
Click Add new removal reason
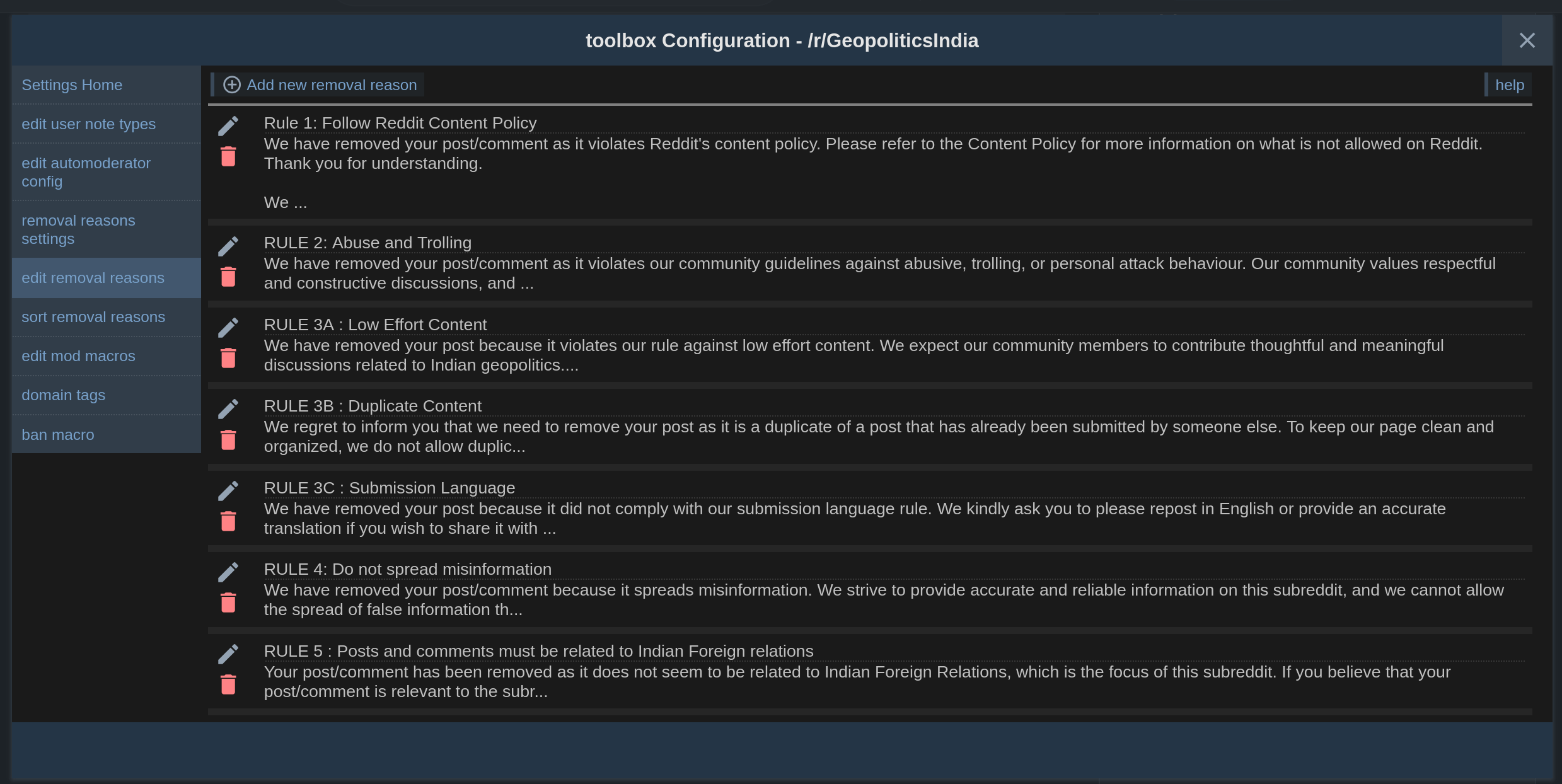point(318,84)
